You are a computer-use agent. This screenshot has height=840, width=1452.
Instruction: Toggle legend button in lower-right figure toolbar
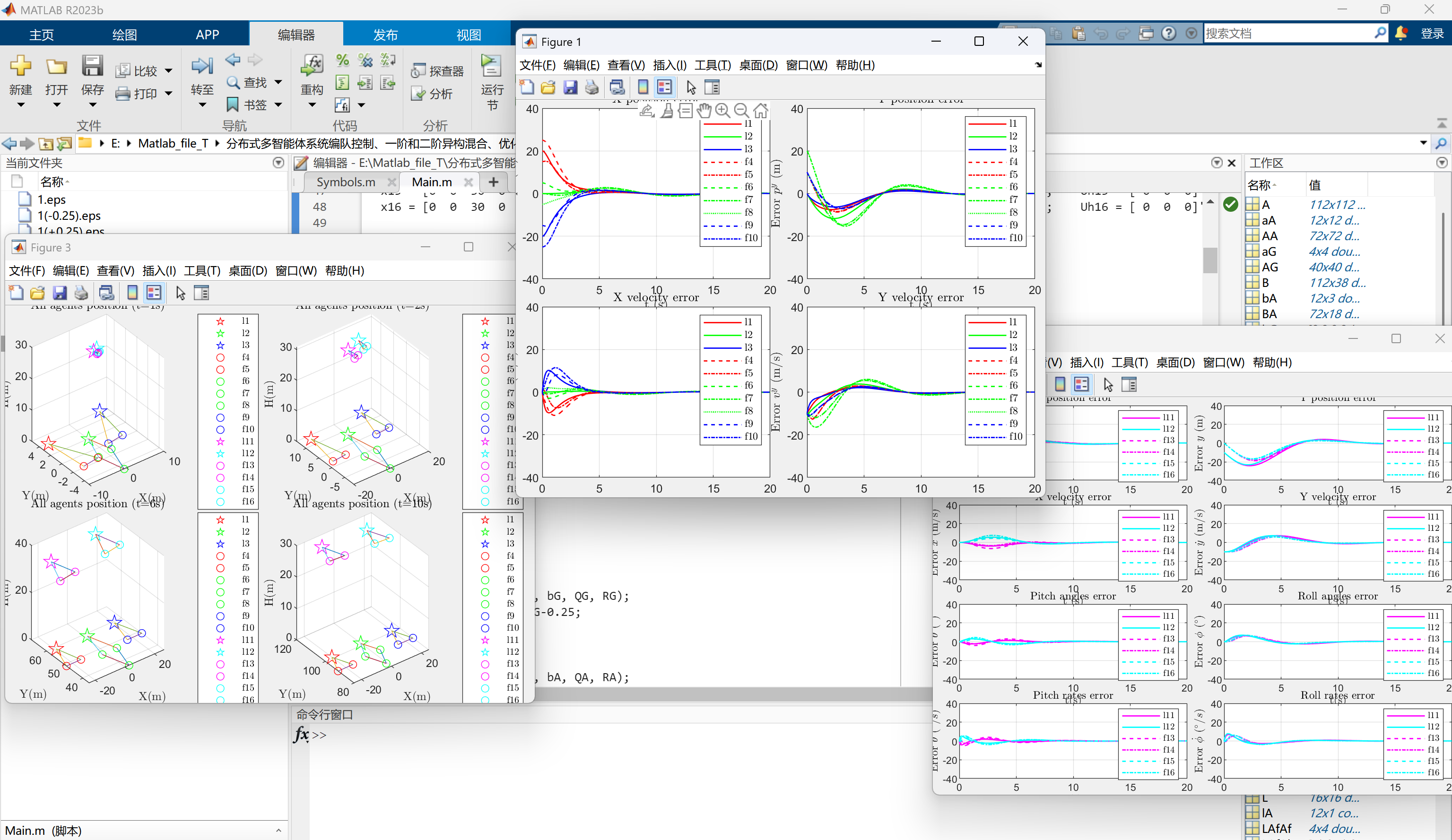1081,384
